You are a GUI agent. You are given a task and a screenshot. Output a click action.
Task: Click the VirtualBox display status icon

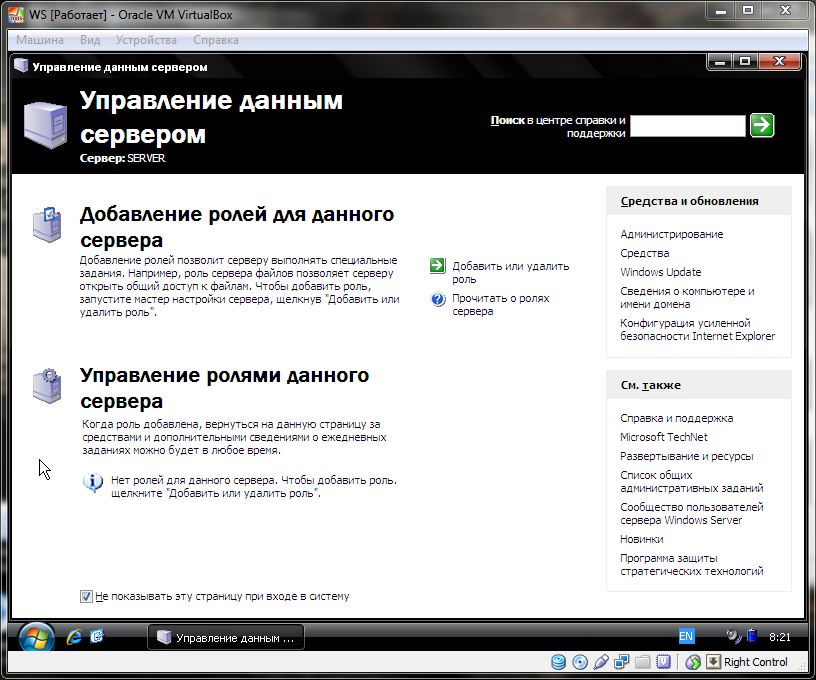tap(663, 662)
